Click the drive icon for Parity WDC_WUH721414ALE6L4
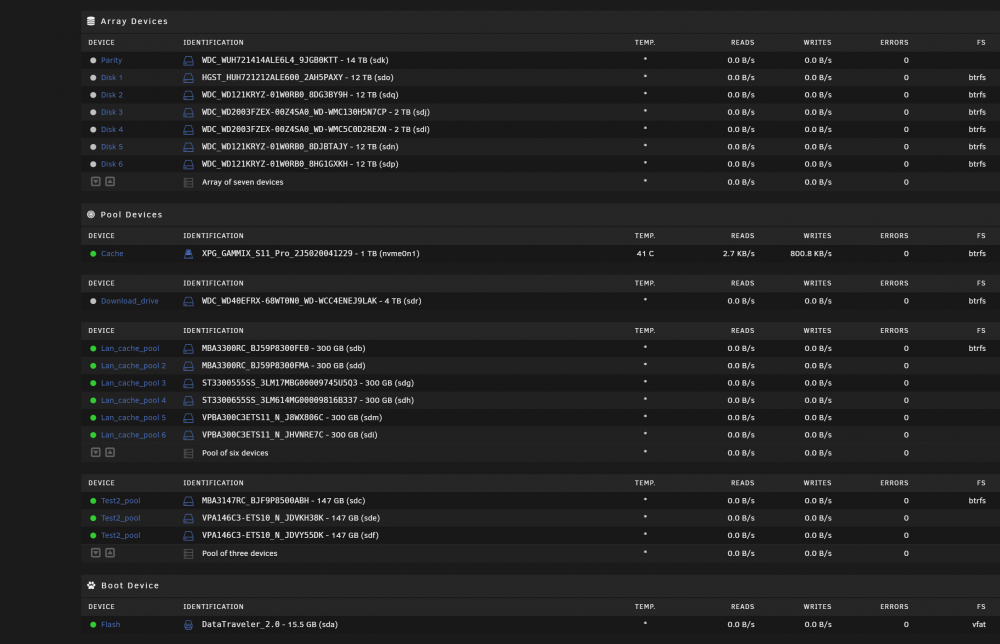Viewport: 1000px width, 644px height. (x=188, y=61)
